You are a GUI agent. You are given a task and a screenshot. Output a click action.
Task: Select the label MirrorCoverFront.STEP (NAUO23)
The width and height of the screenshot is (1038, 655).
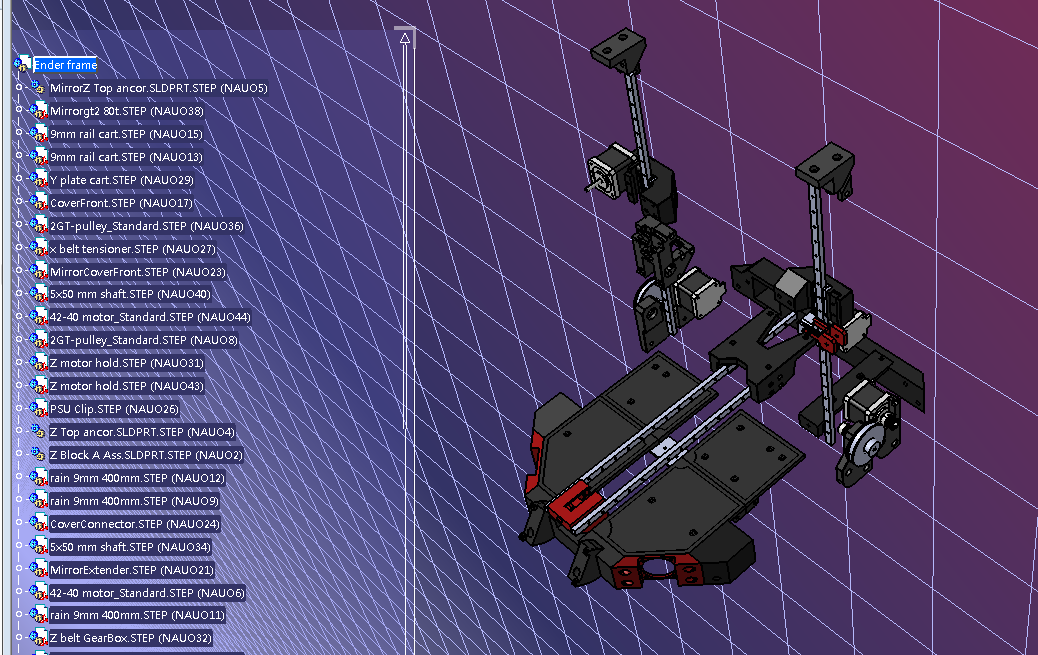coord(138,272)
